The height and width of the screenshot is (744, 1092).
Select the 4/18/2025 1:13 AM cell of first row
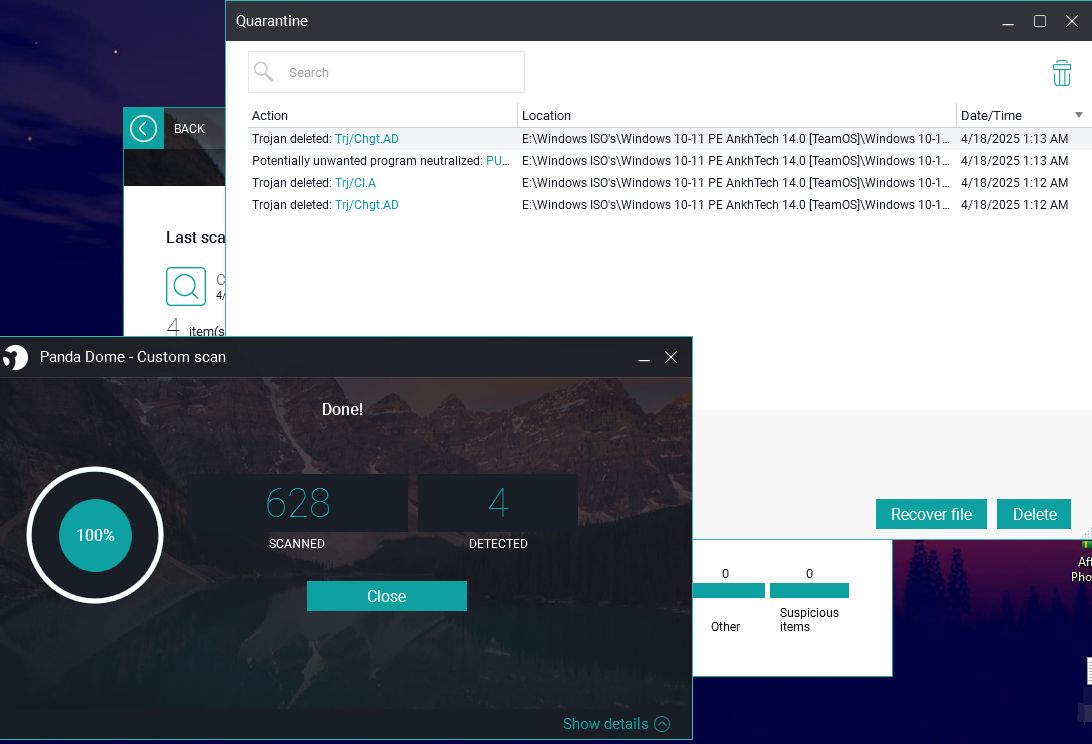[1015, 139]
